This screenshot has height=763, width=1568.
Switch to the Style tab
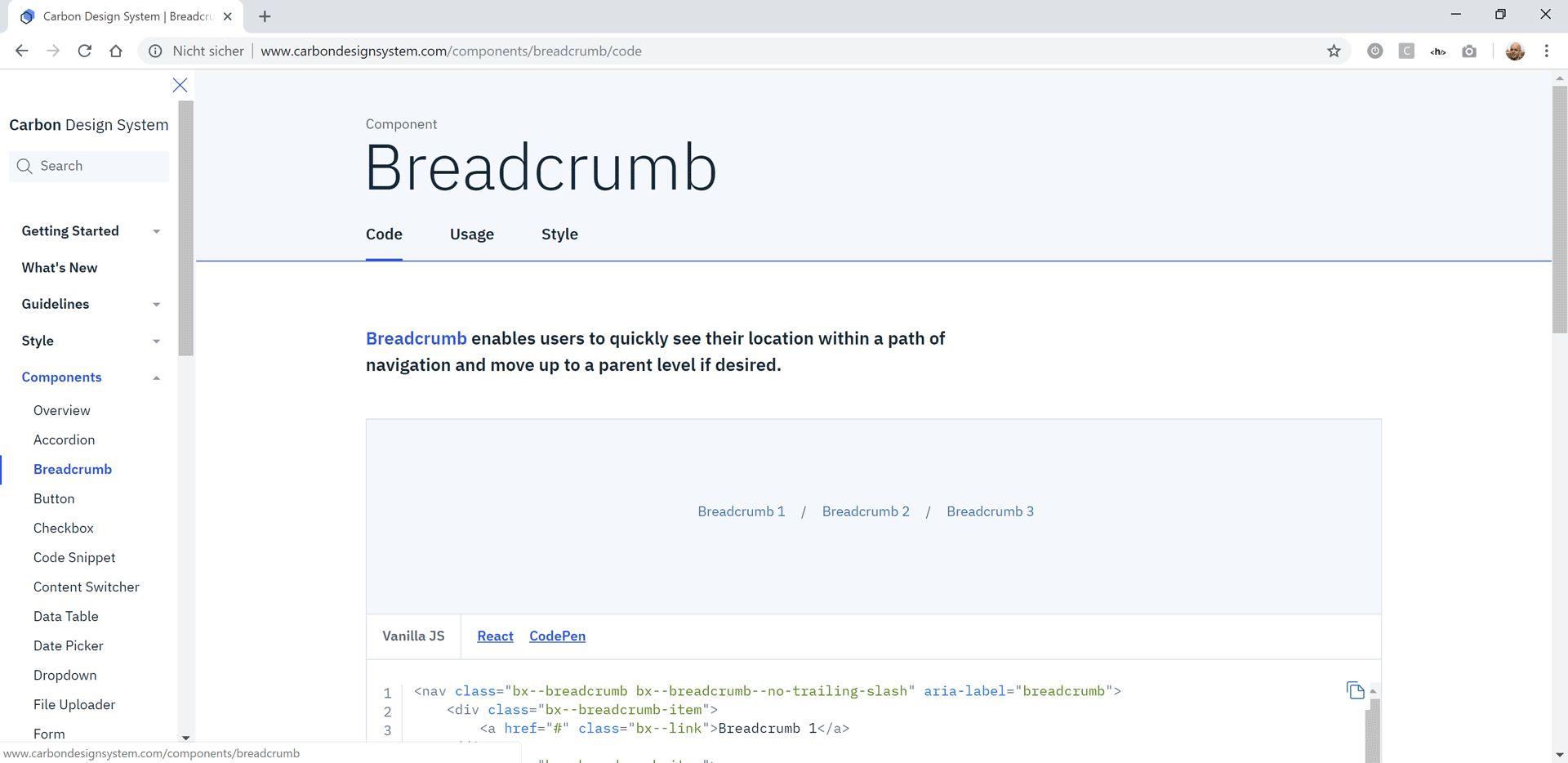559,234
